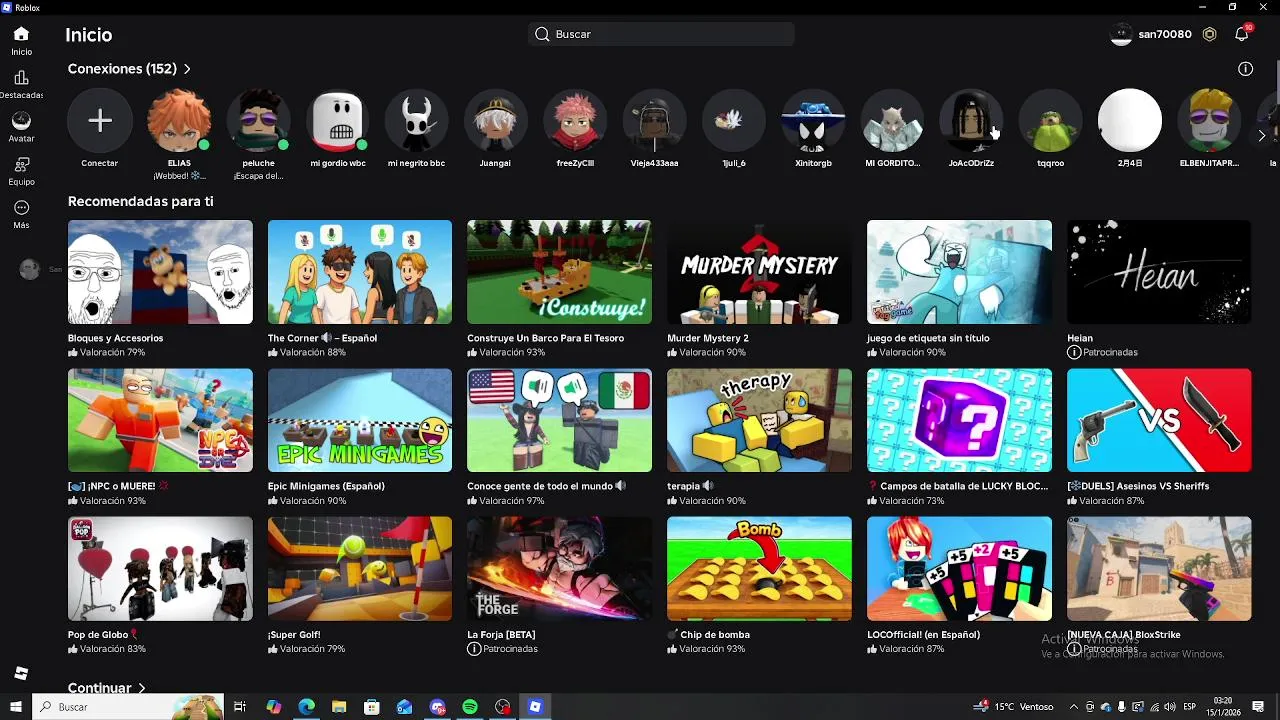Click the Continuar heading link

pos(100,688)
